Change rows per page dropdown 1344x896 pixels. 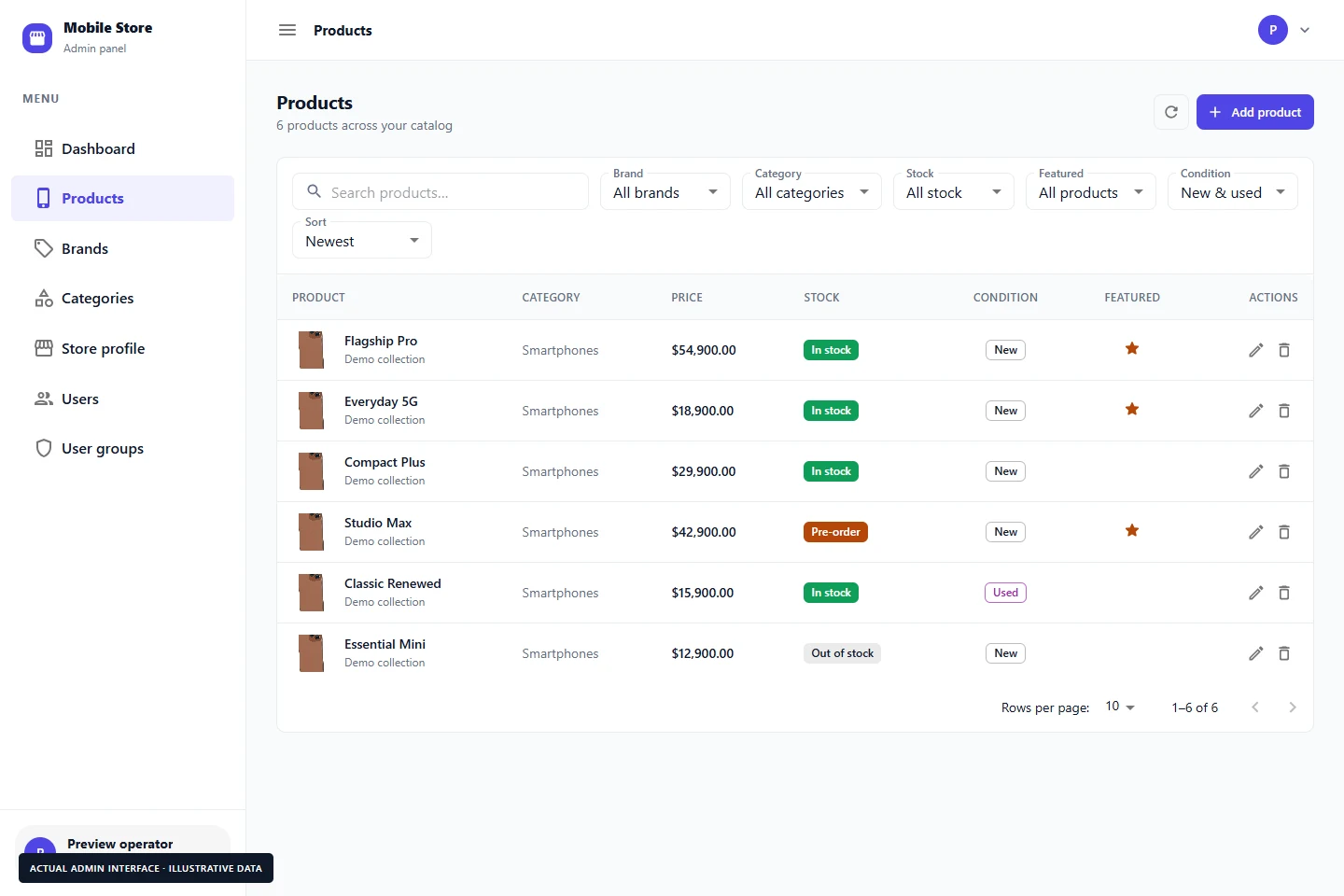tap(1120, 707)
